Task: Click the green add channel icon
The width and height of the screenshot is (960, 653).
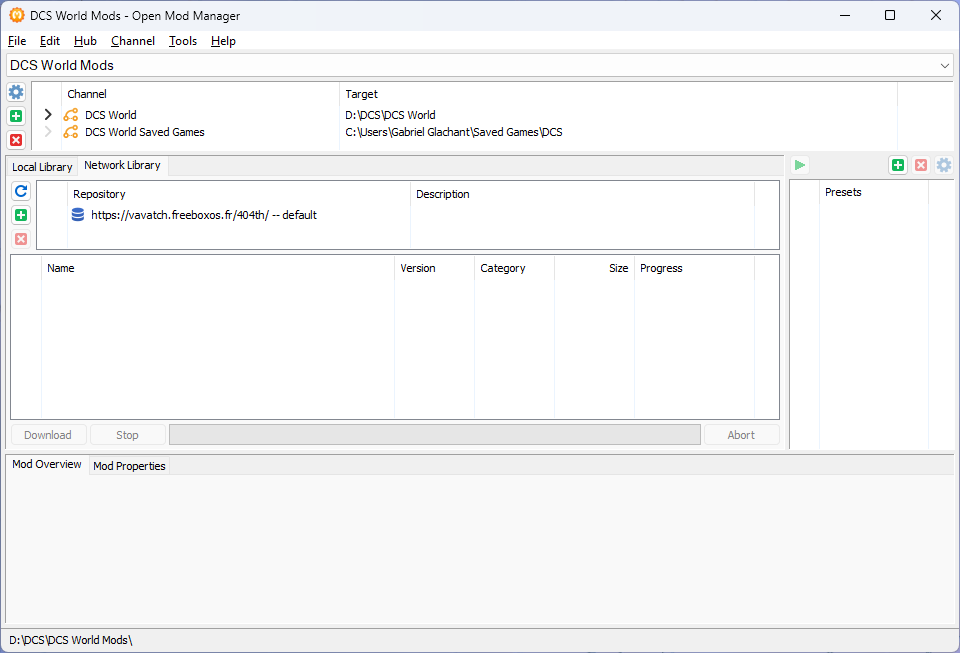Action: (x=16, y=116)
